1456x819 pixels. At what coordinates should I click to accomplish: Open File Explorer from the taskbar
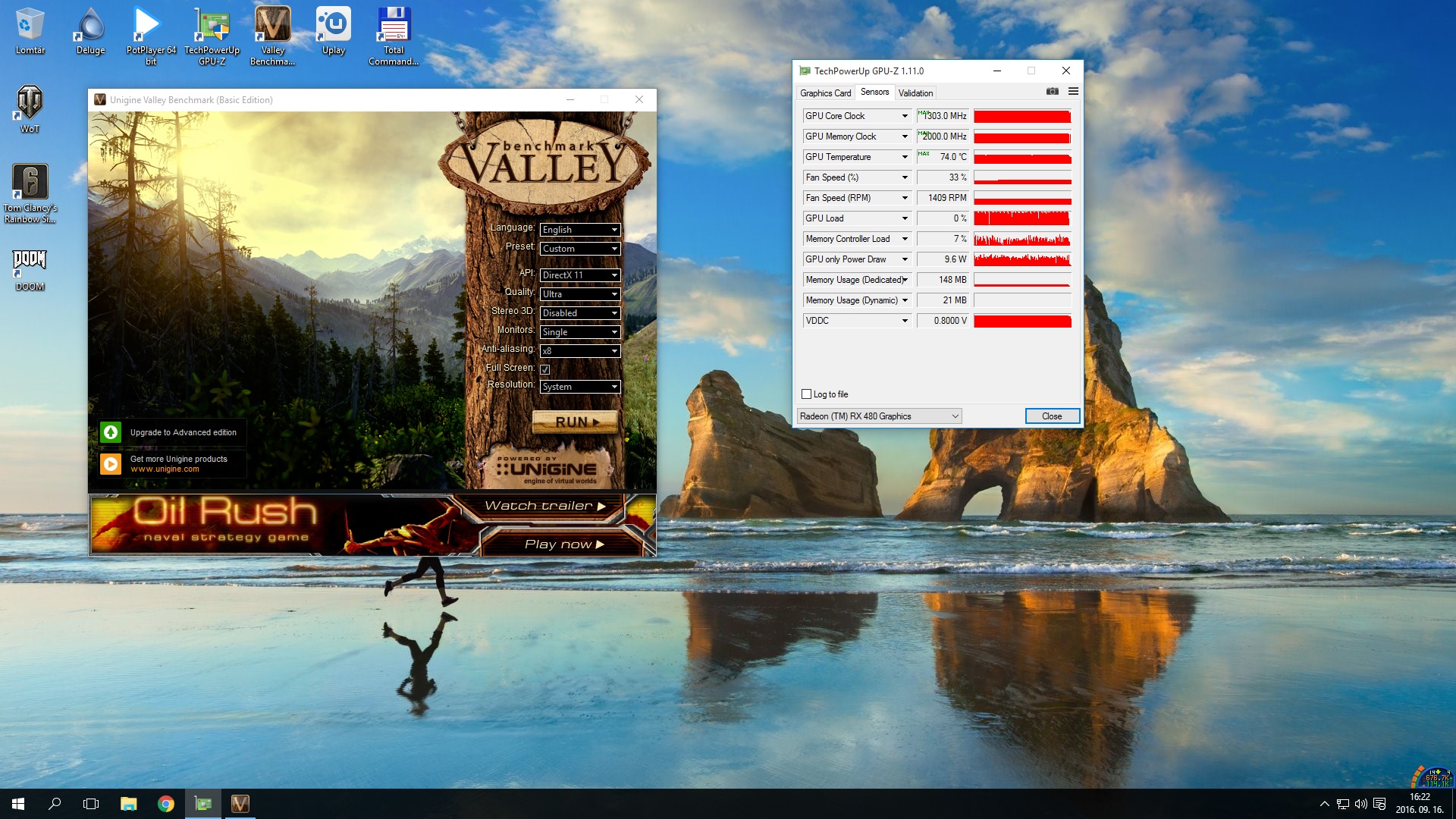pos(128,804)
